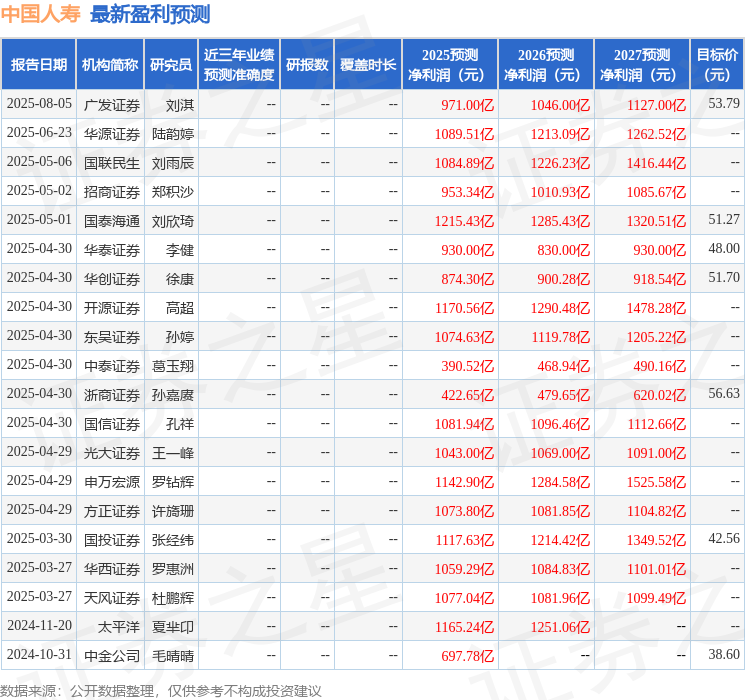Select institution 华西证券
This screenshot has height=700, width=745.
pos(112,569)
